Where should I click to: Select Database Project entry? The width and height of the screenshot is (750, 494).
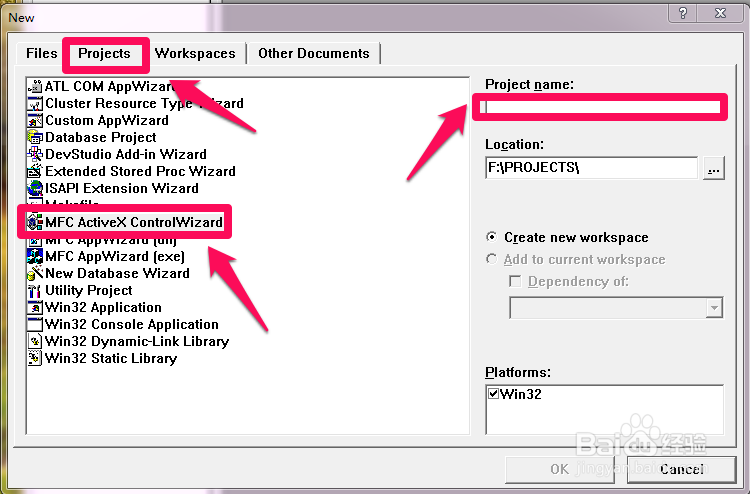(x=100, y=138)
